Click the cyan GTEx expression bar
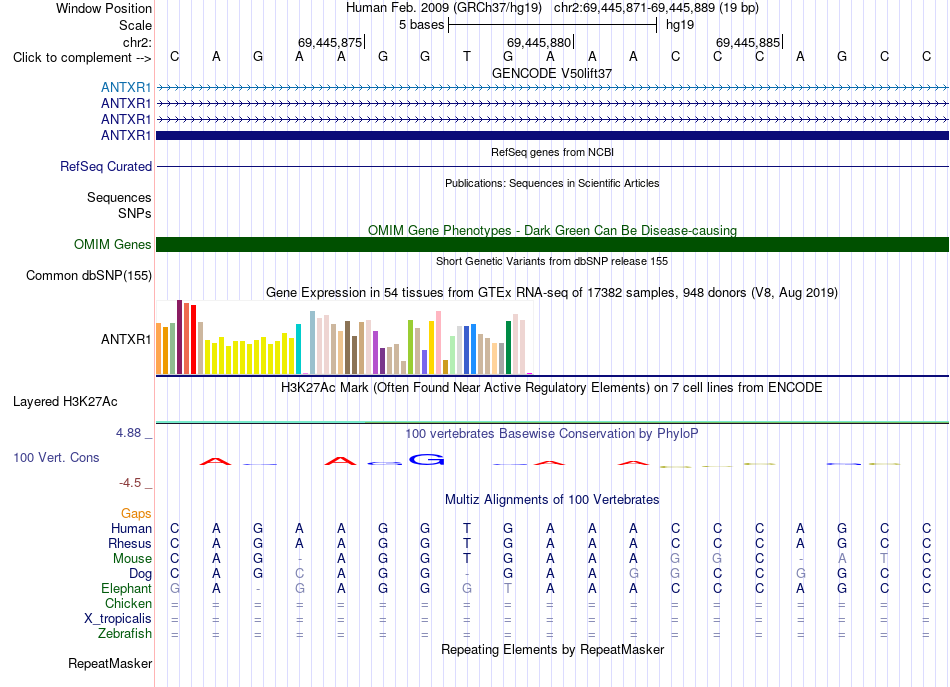 click(x=298, y=349)
